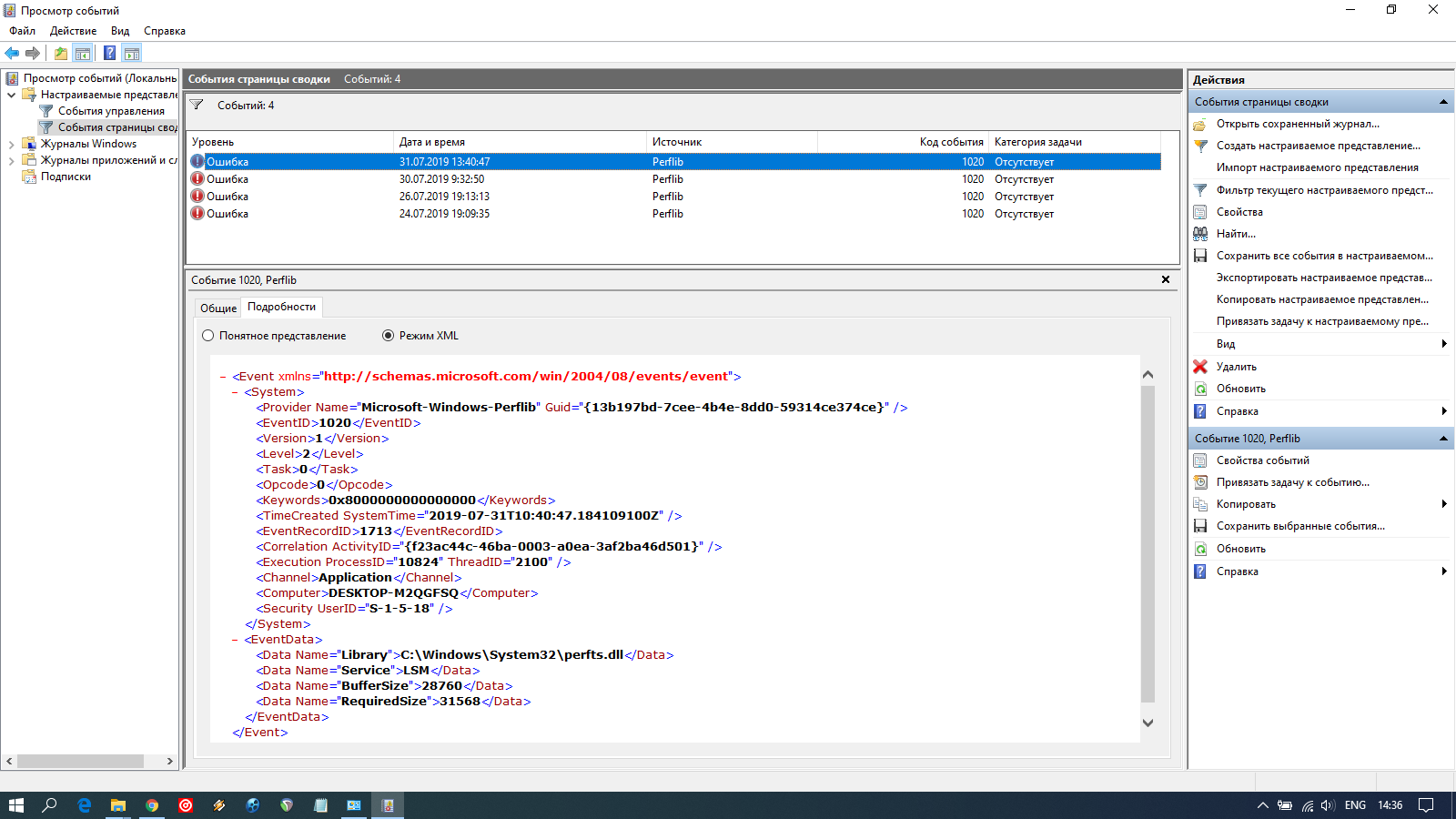Open File Explorer from the taskbar
The width and height of the screenshot is (1456, 819).
click(x=118, y=805)
